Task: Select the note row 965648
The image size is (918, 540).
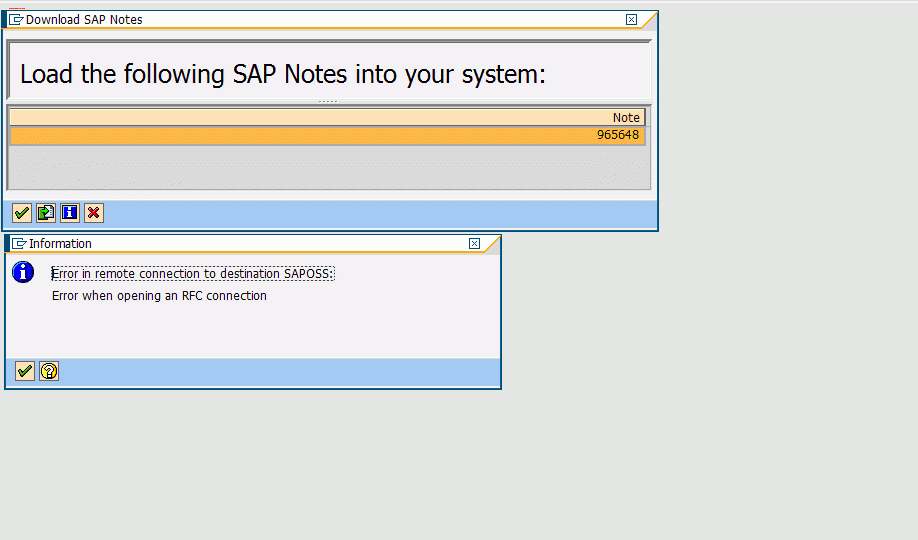Action: click(327, 135)
